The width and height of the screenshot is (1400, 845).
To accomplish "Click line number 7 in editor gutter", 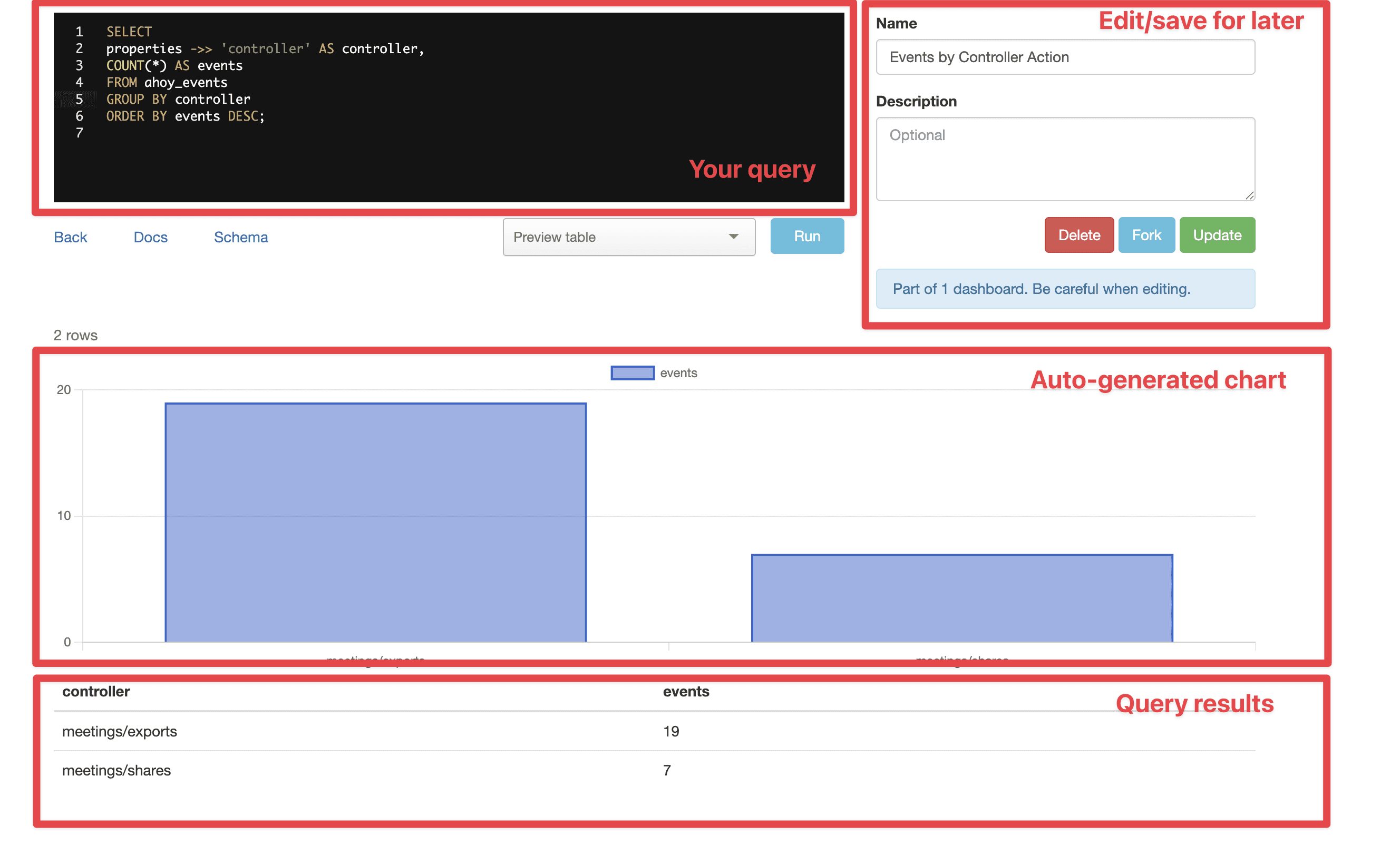I will (79, 133).
